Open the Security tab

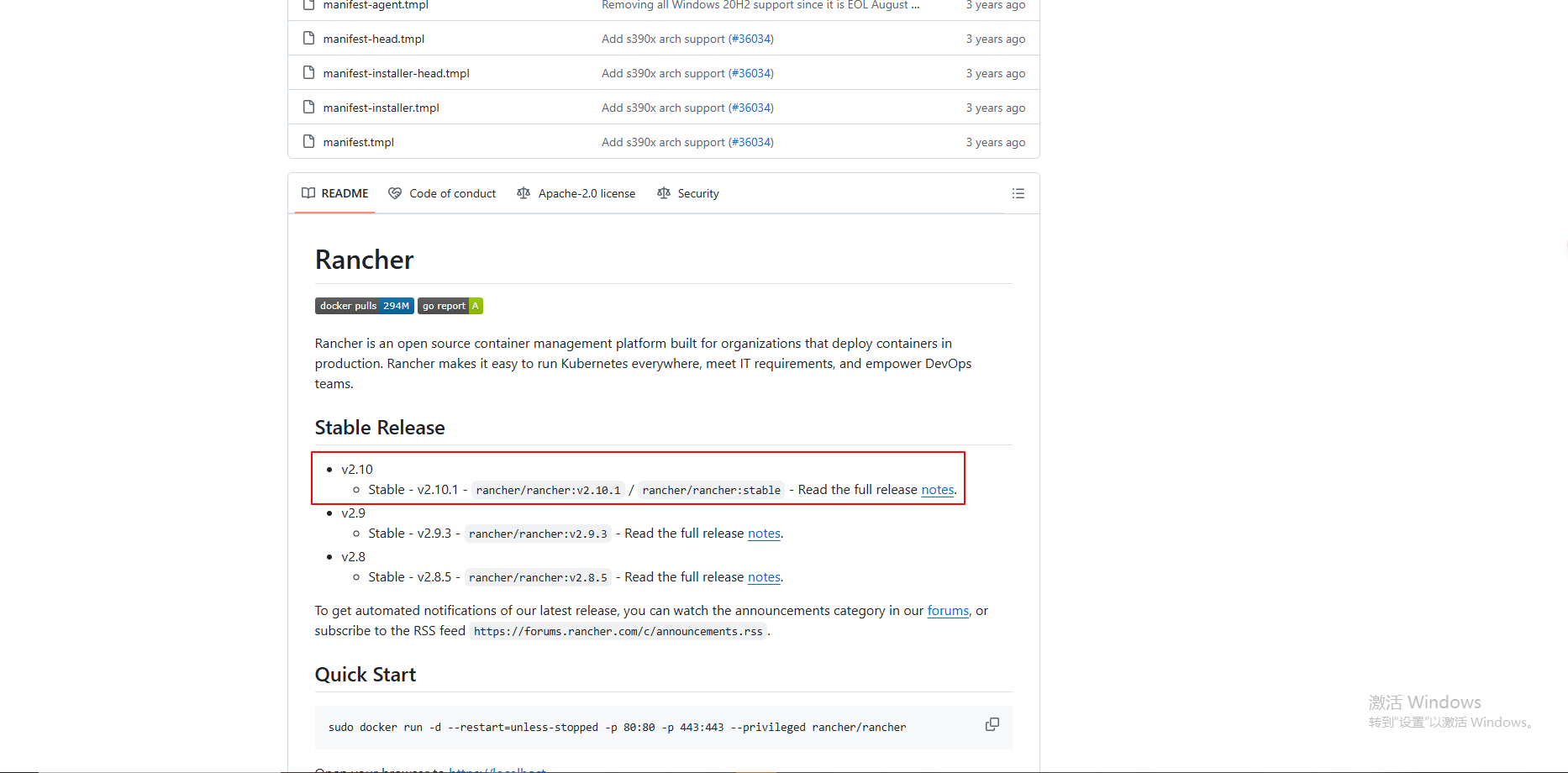pos(688,193)
